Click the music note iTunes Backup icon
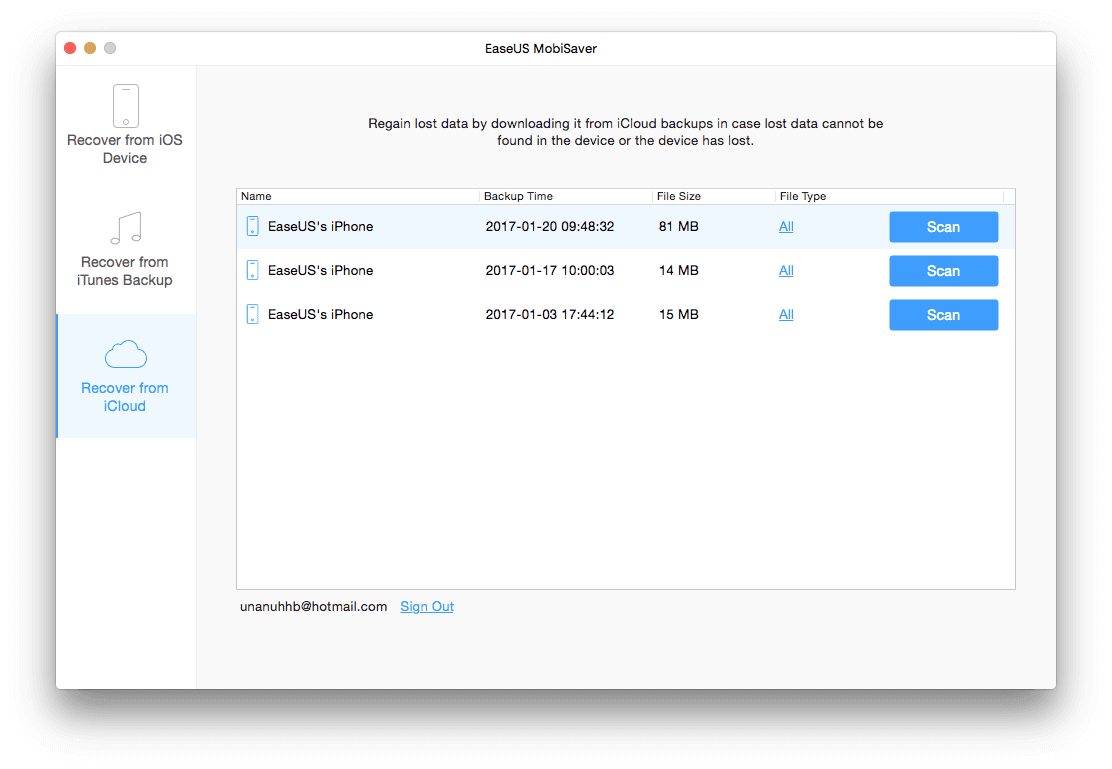Screen dimensions: 1112x769 [x=125, y=229]
